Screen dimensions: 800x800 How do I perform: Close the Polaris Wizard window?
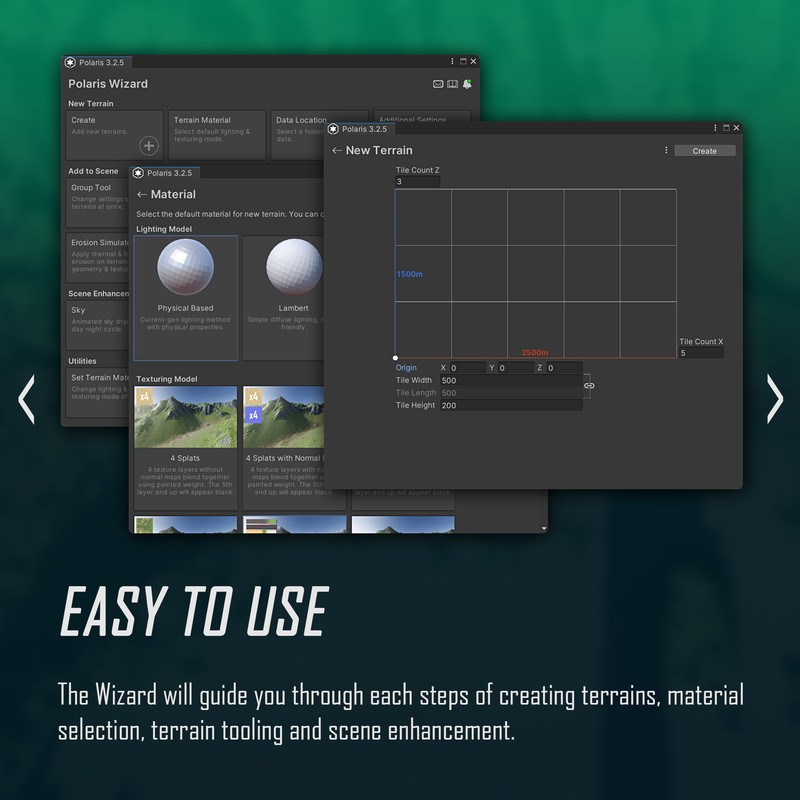(473, 61)
